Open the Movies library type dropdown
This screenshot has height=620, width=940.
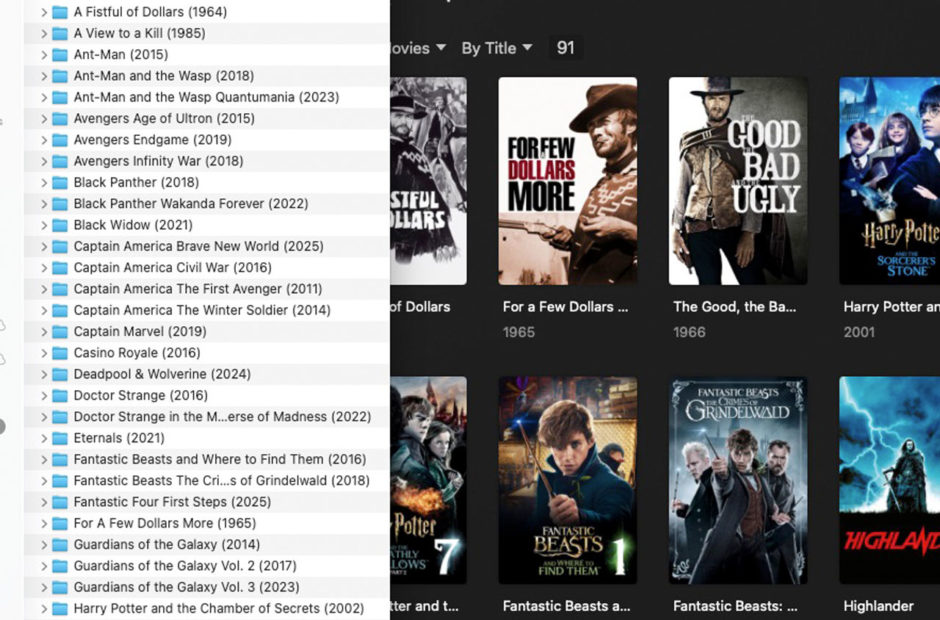click(418, 48)
